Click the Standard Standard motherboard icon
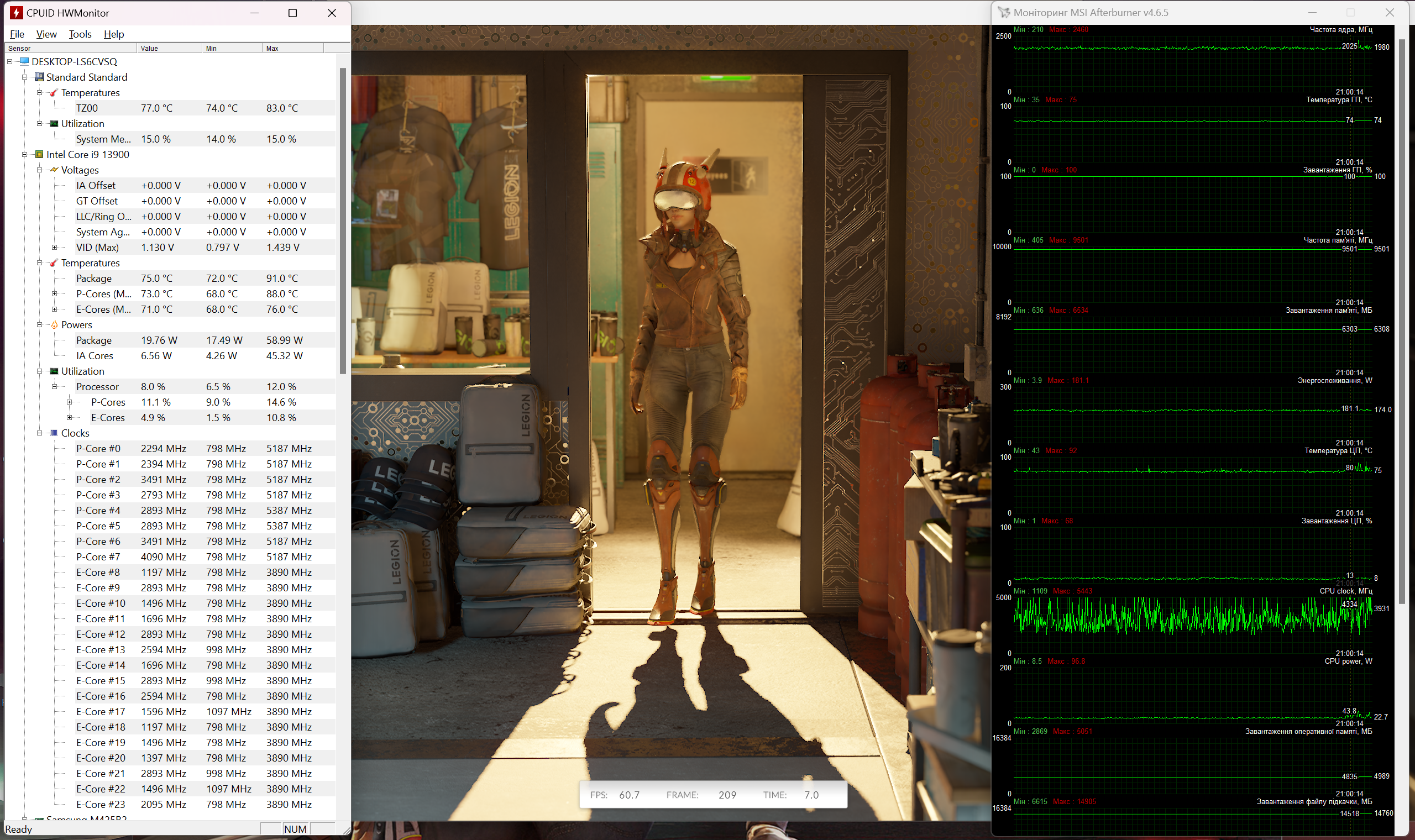The height and width of the screenshot is (840, 1415). pyautogui.click(x=39, y=77)
